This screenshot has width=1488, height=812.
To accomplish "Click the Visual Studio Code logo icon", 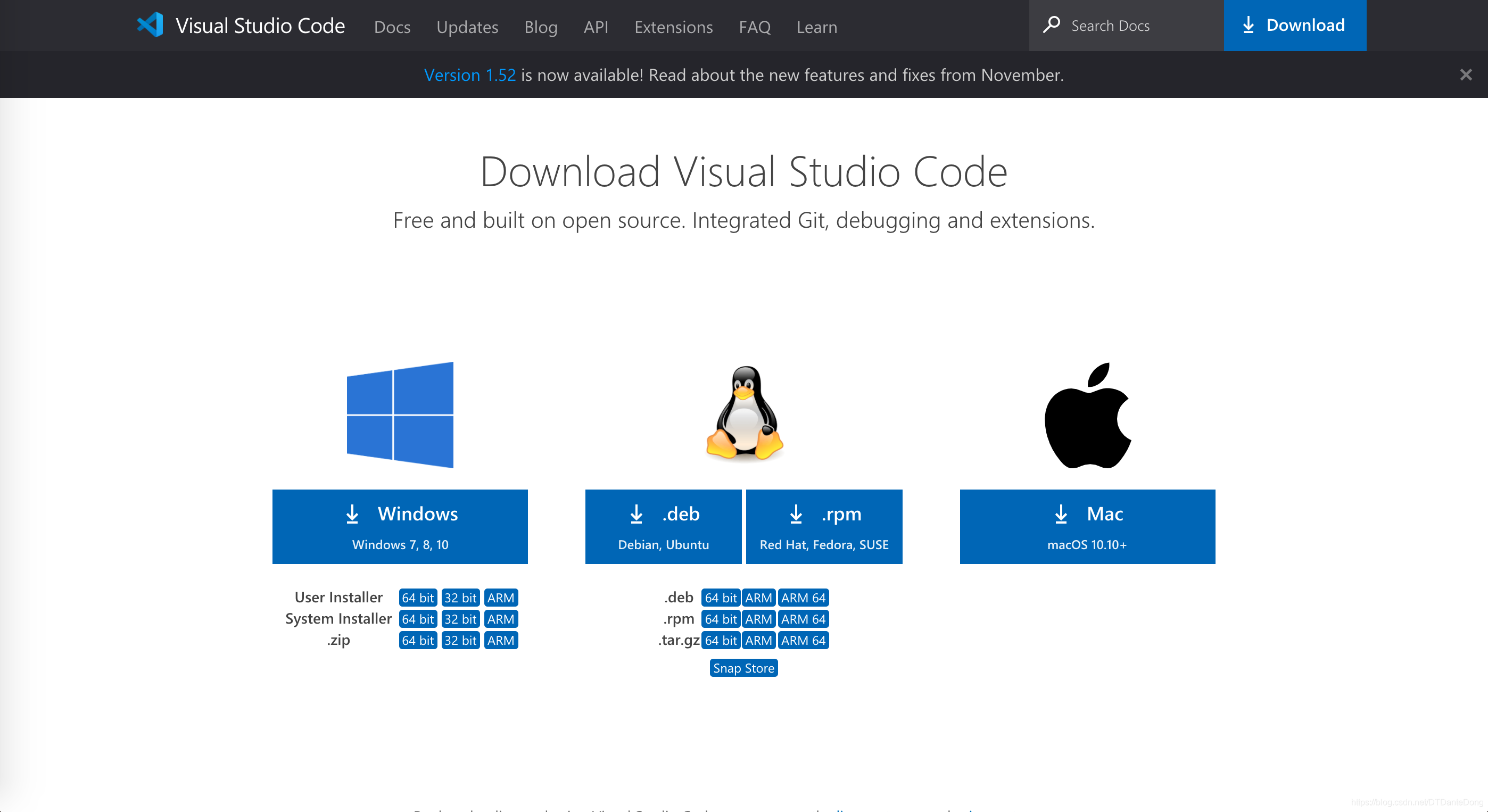I will 150,26.
